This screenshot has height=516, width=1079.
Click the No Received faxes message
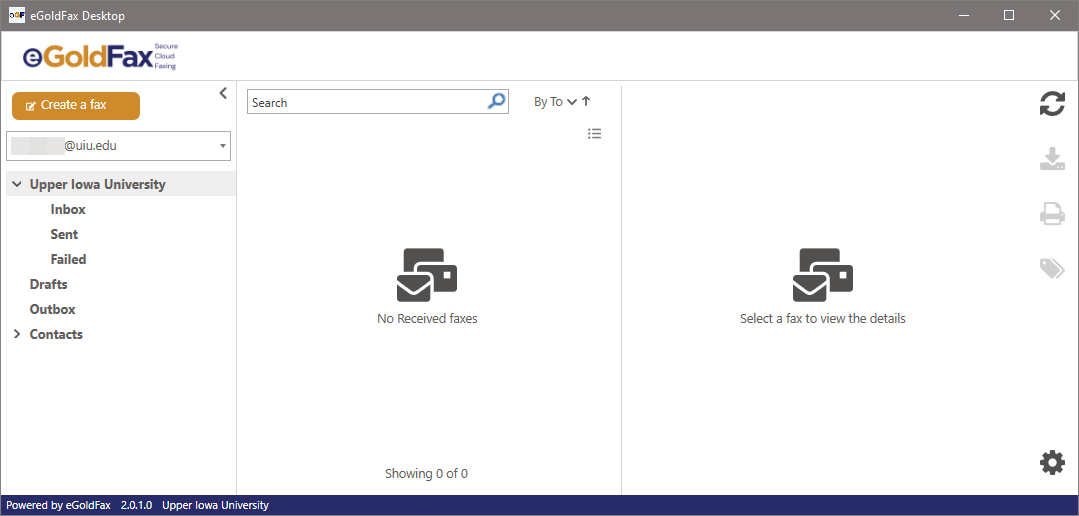(x=427, y=319)
